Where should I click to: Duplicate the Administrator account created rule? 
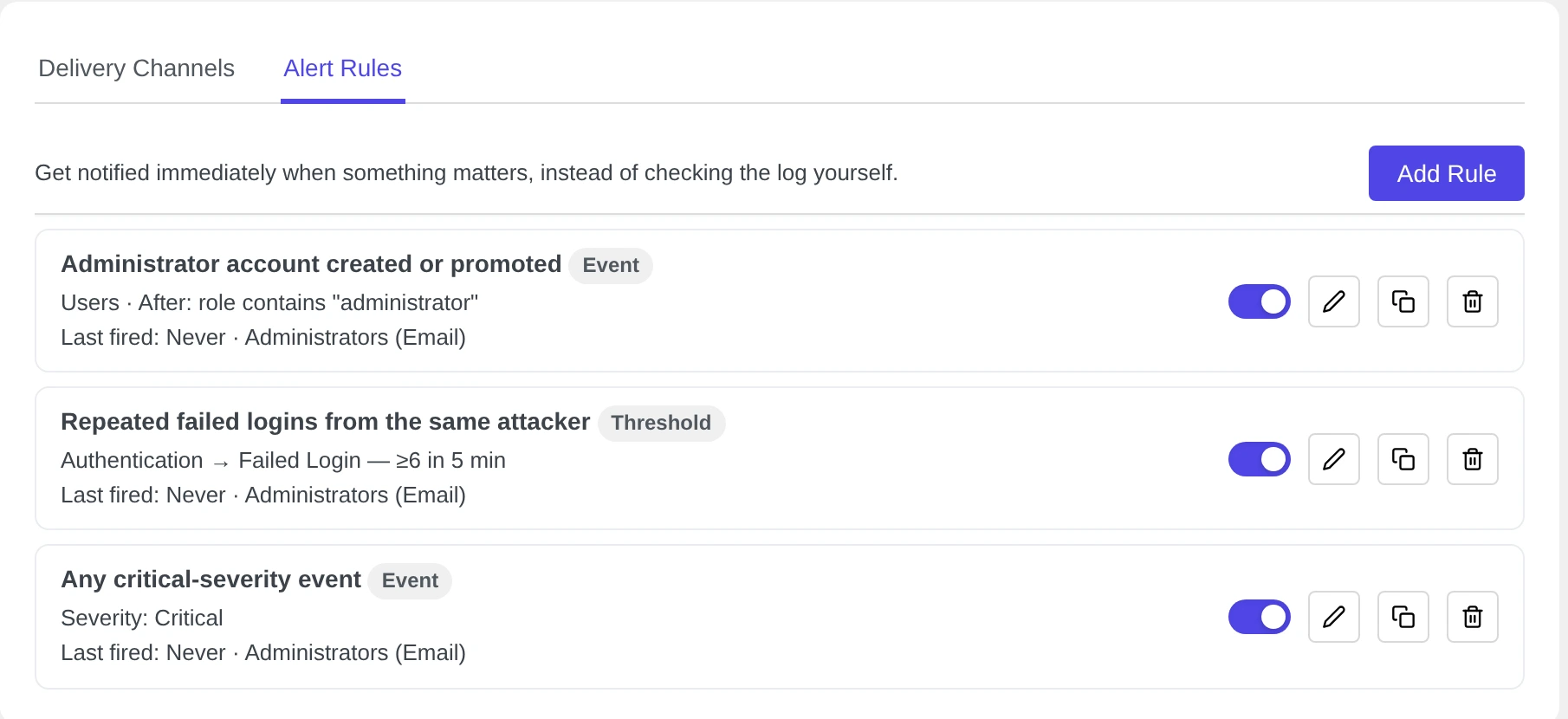pyautogui.click(x=1403, y=301)
